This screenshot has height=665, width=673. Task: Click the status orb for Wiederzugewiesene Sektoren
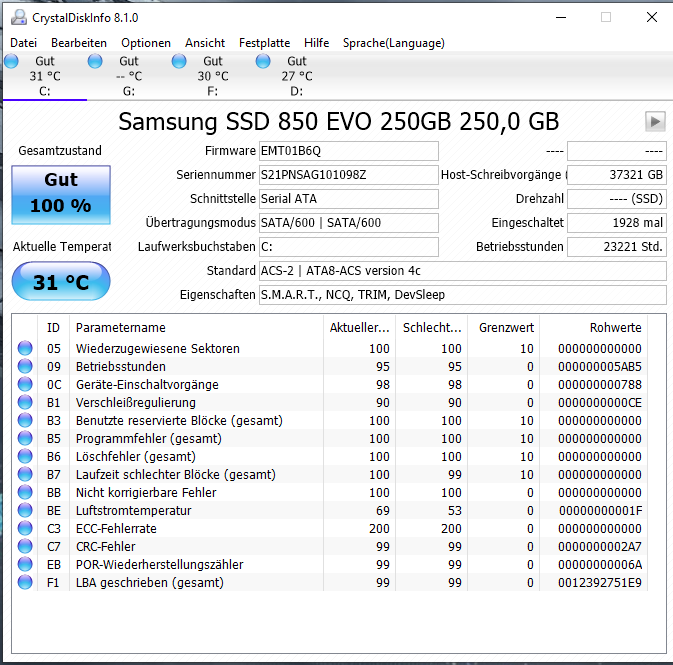25,348
